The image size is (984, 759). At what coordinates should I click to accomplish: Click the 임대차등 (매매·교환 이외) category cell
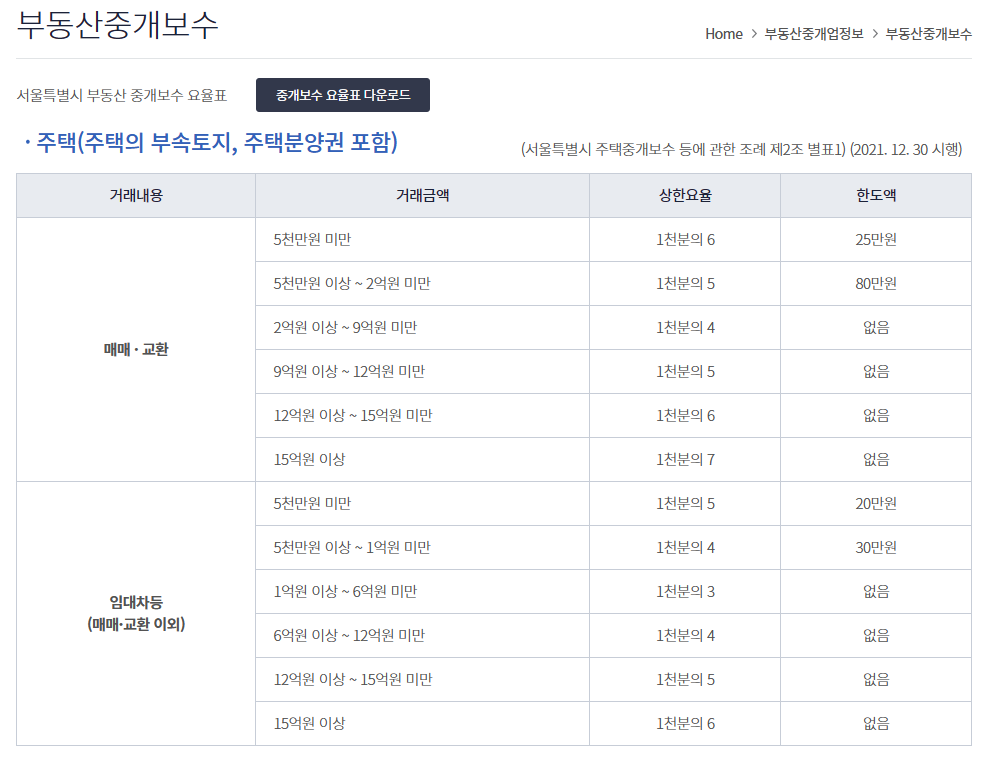(x=136, y=613)
